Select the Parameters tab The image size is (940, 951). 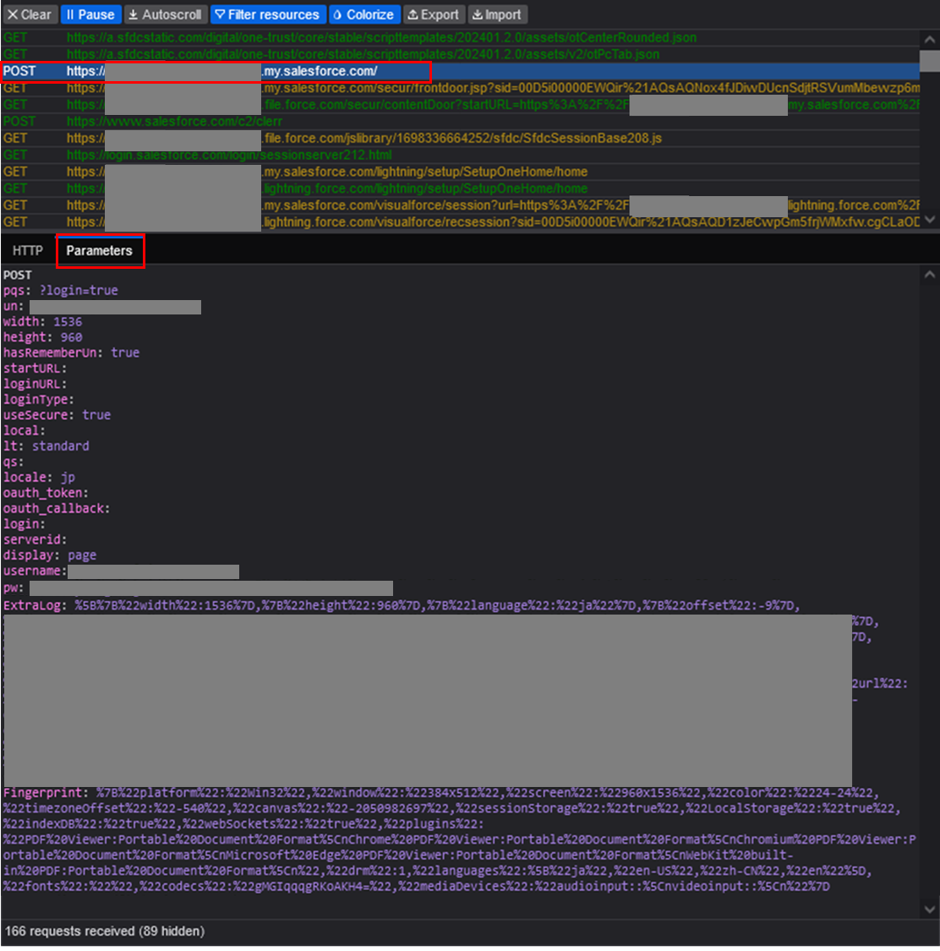[99, 250]
